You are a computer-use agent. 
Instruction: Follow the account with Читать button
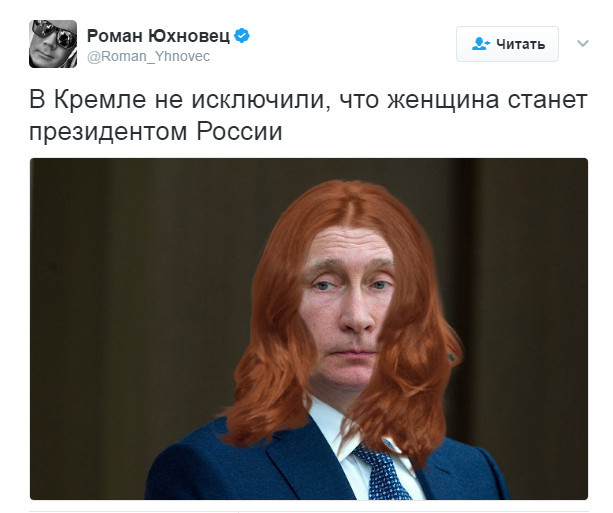507,44
